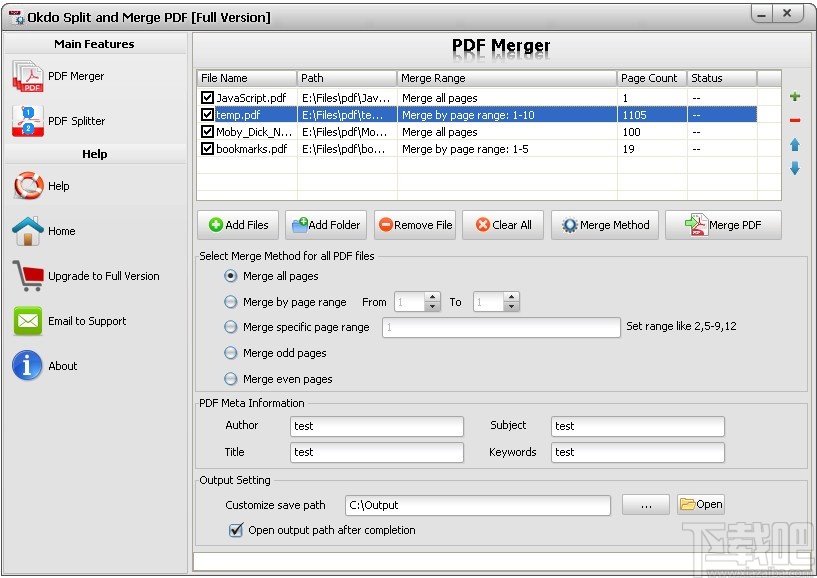Select the PDF Merger feature
Screen dimensions: 817x578
pos(75,76)
